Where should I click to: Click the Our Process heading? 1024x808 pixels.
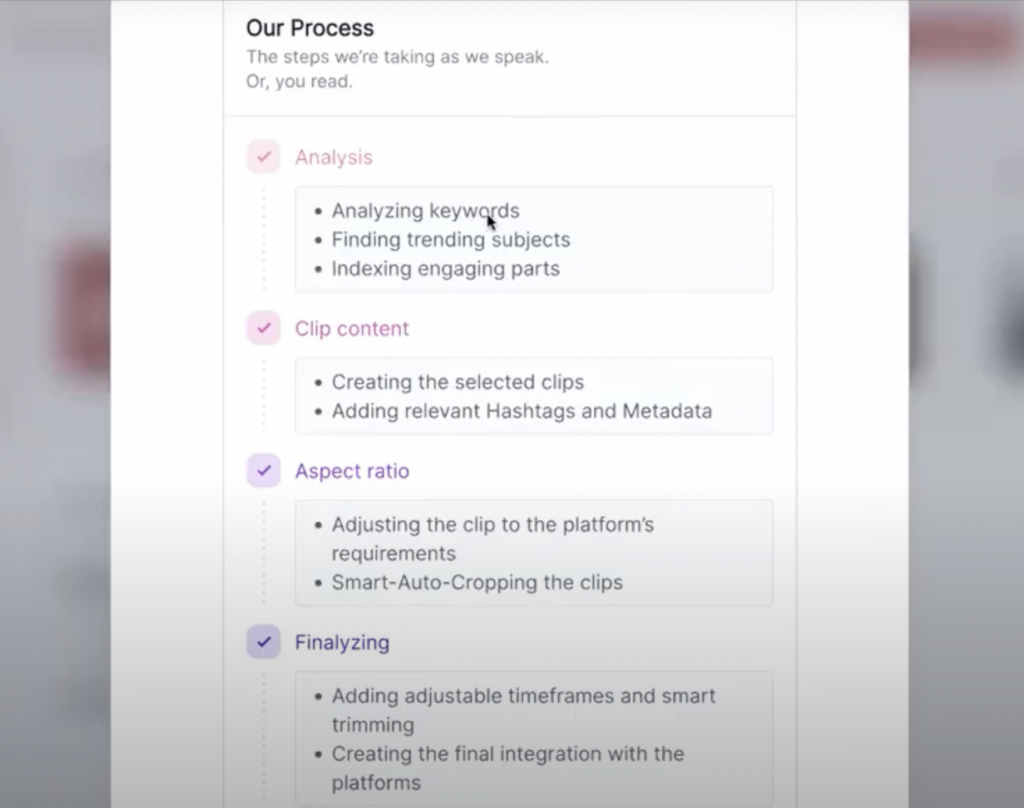point(310,28)
